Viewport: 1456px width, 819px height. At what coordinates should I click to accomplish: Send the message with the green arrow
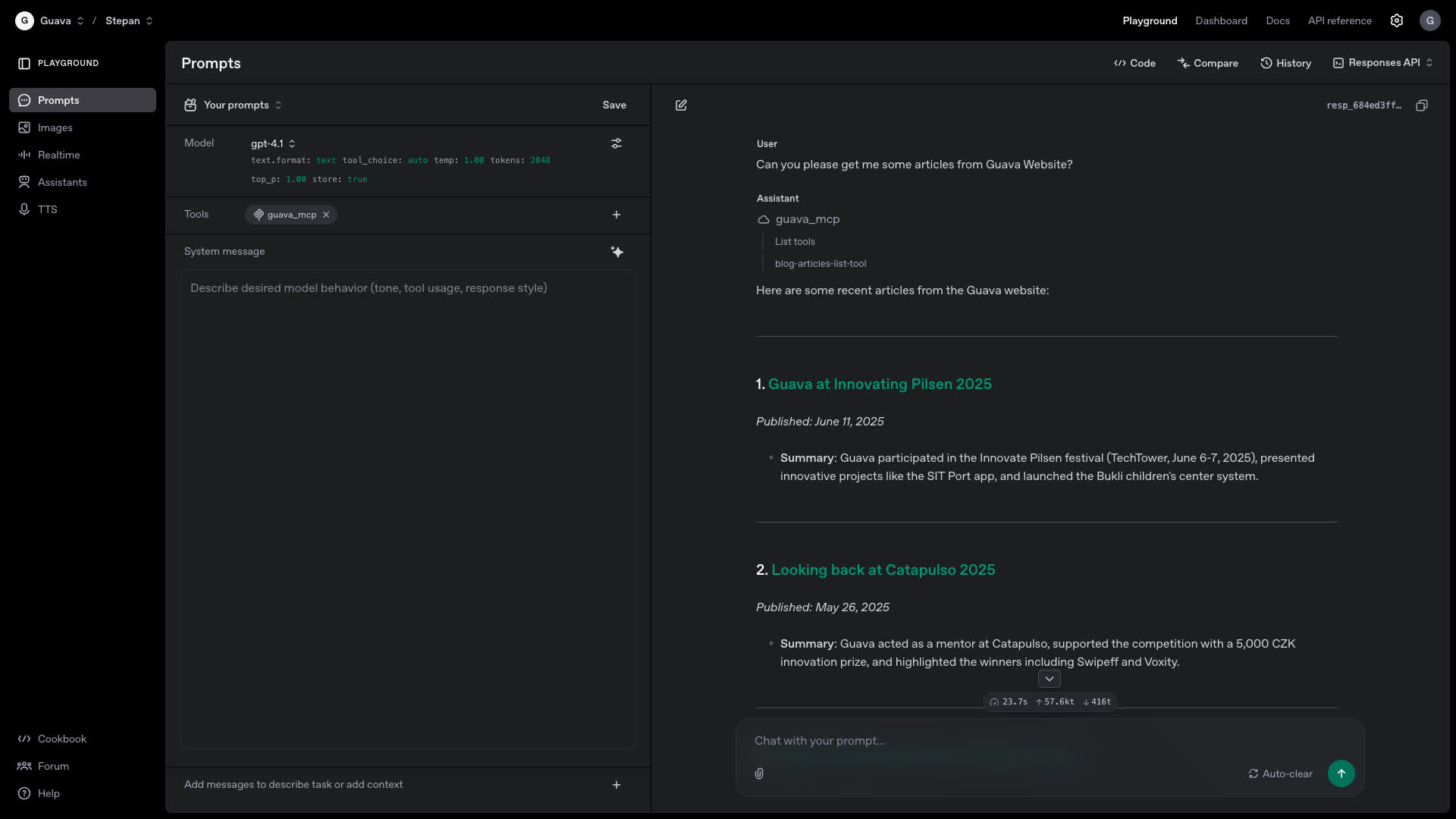[1341, 773]
